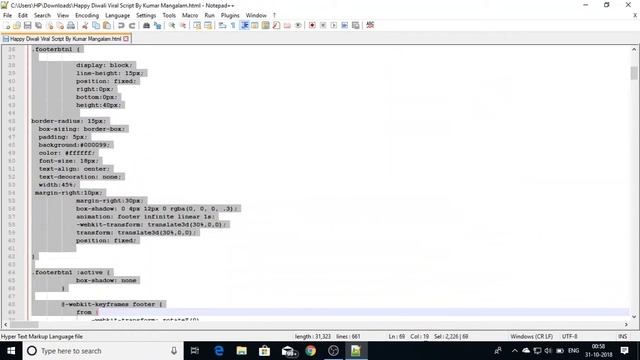
Task: Open Find with the binoculars icon
Action: [146, 25]
